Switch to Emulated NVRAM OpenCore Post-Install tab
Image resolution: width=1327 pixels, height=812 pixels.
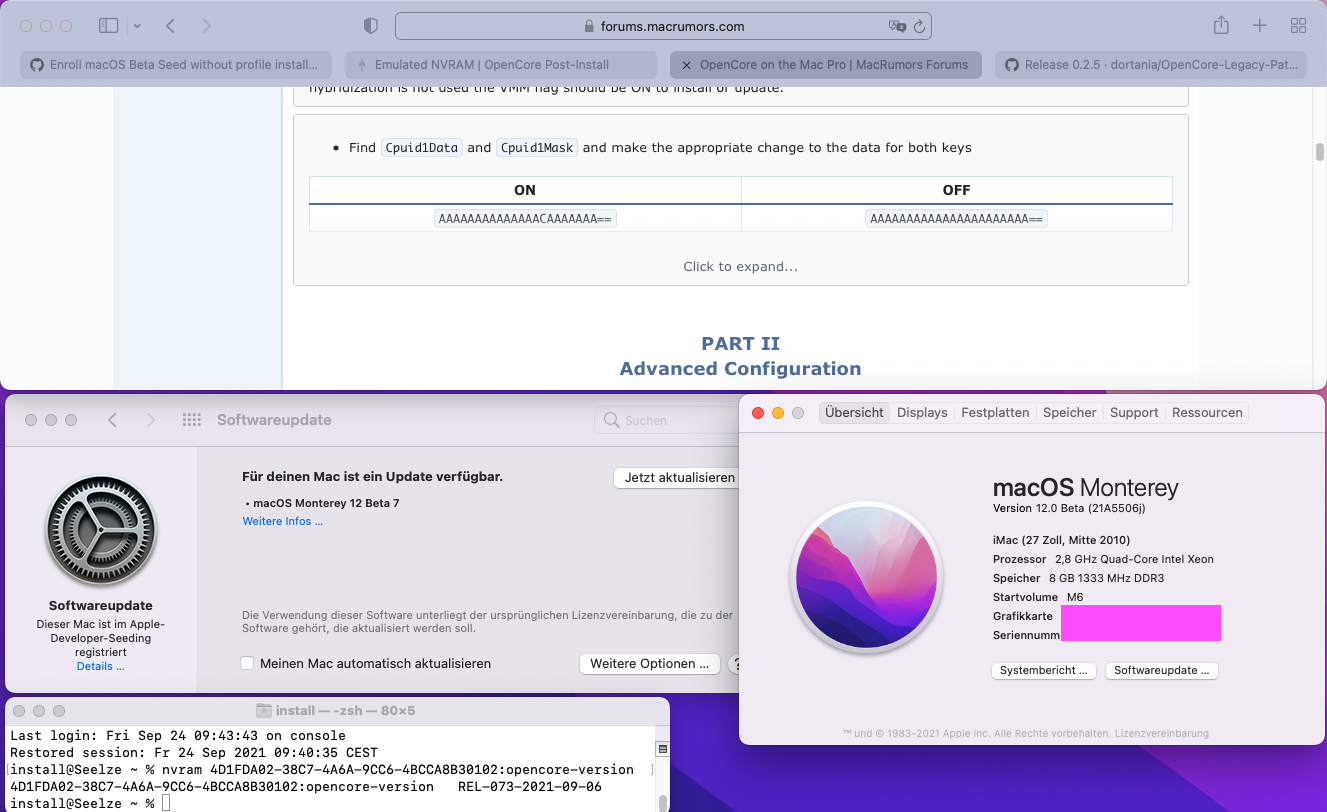501,65
